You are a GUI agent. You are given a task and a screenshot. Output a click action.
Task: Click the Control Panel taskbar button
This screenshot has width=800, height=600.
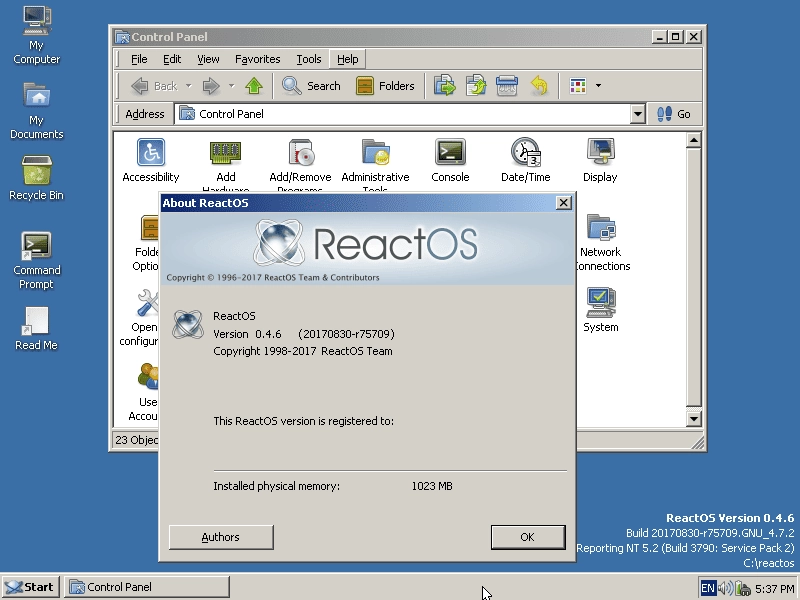point(146,587)
